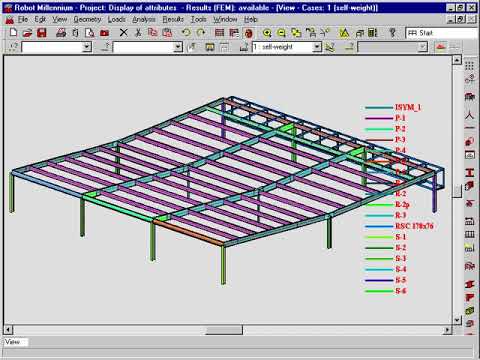Click the bar selection input field
This screenshot has height=360, width=480.
[144, 47]
